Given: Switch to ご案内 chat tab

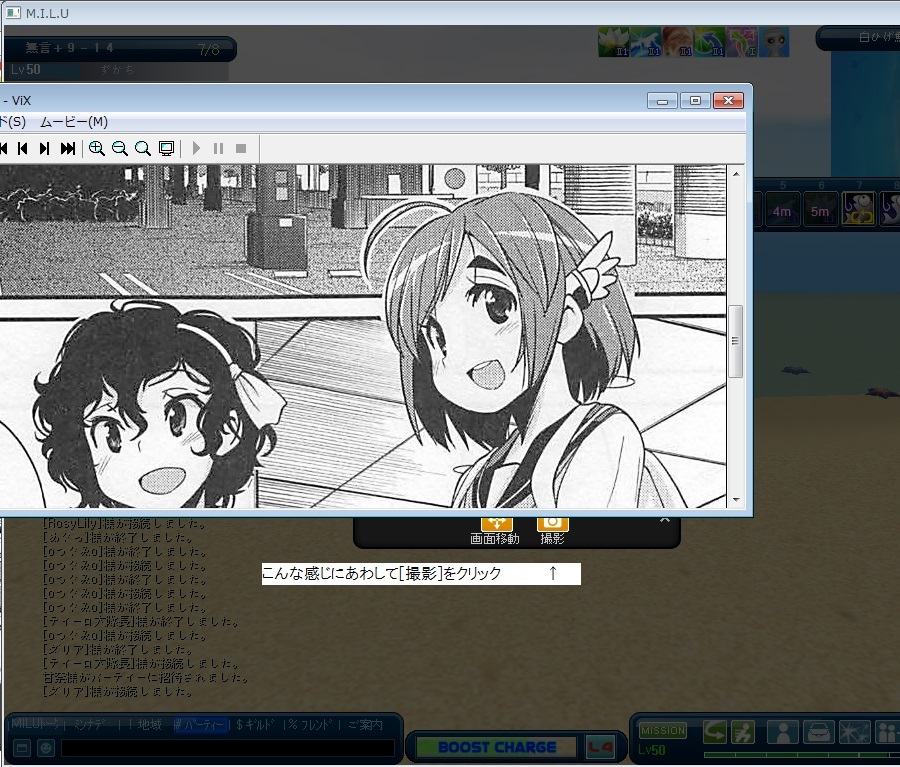Looking at the screenshot, I should [365, 725].
